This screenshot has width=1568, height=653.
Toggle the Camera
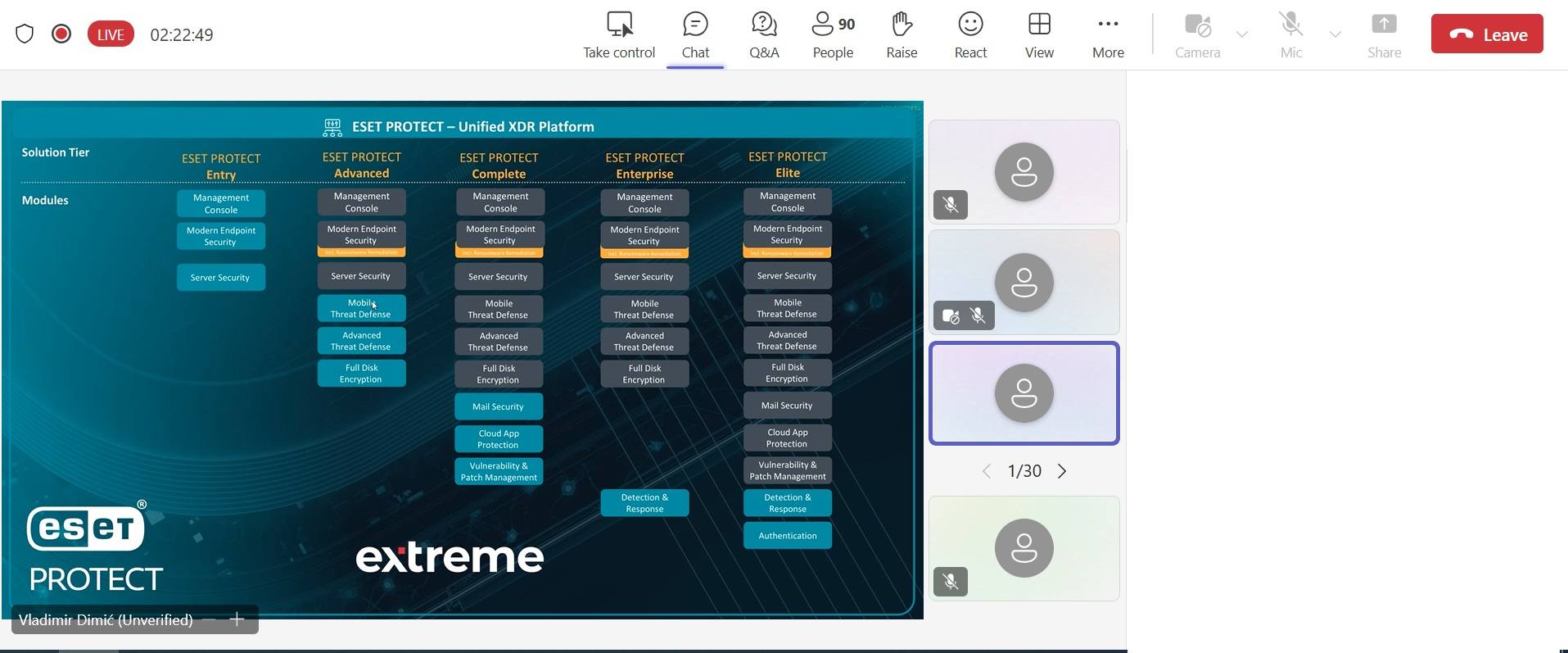coord(1198,35)
